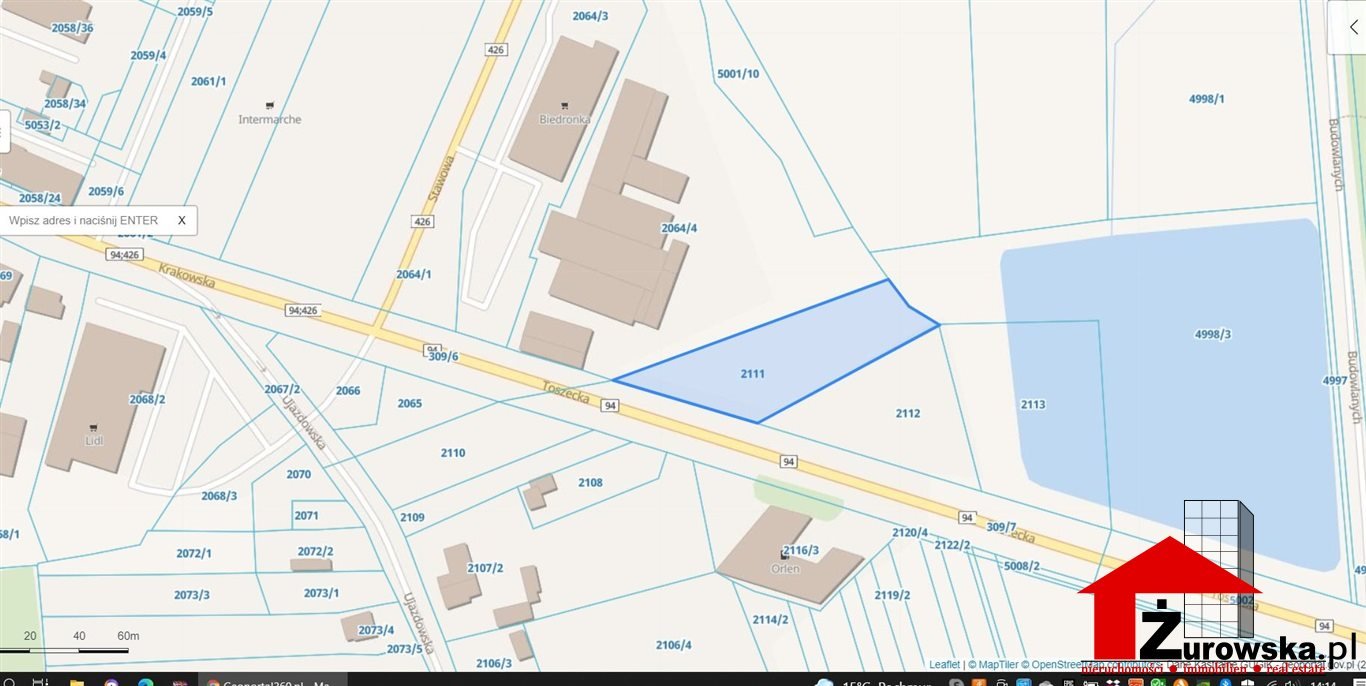Open File Explorer from the taskbar
Viewport: 1366px width, 686px height.
coord(76,681)
